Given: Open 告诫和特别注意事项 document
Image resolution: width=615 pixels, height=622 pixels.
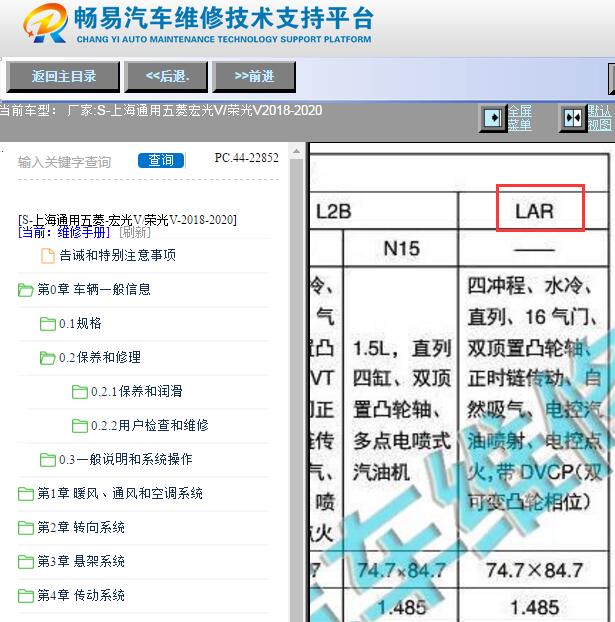Looking at the screenshot, I should tap(117, 255).
